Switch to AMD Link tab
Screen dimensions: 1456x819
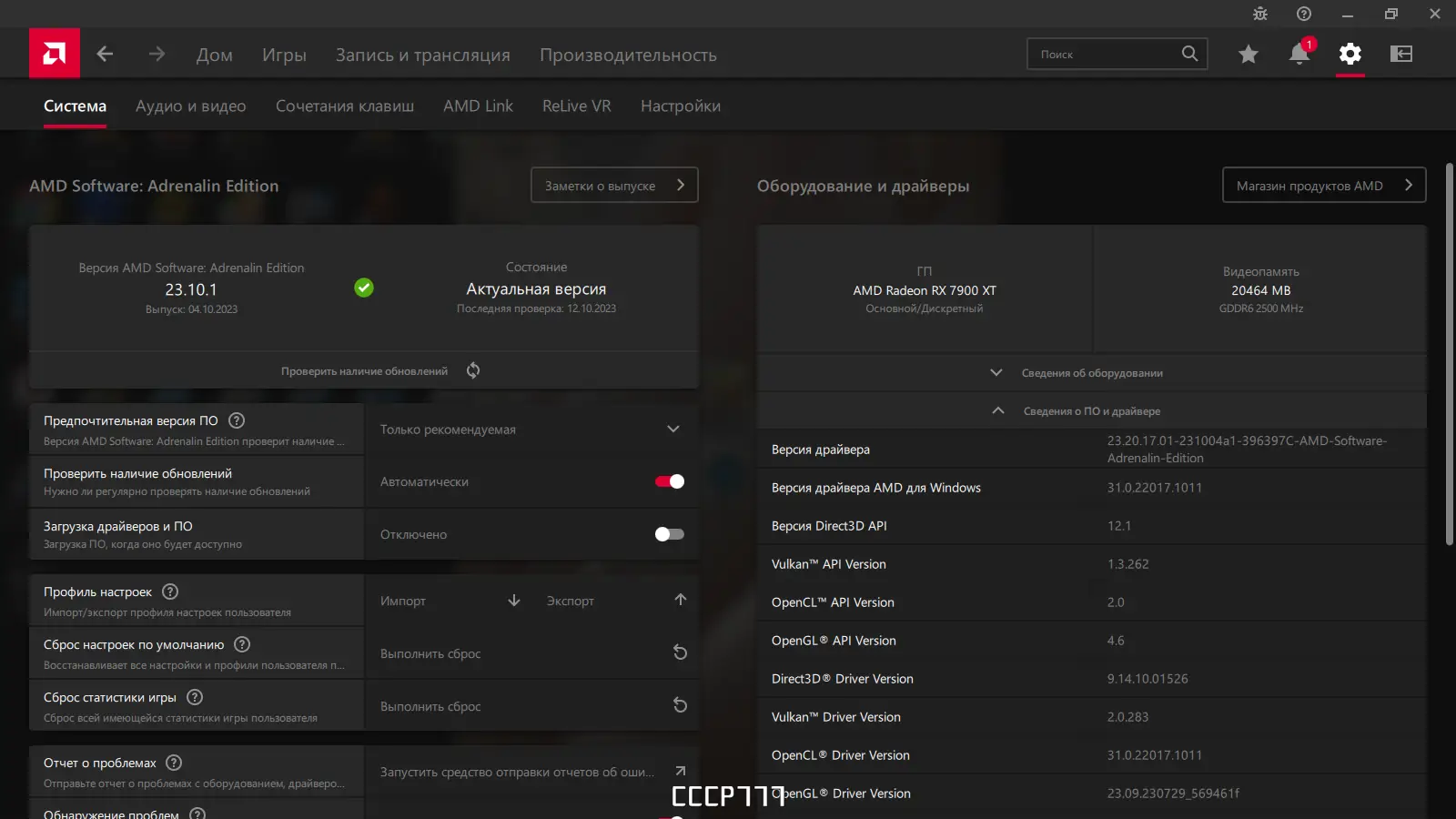[478, 106]
